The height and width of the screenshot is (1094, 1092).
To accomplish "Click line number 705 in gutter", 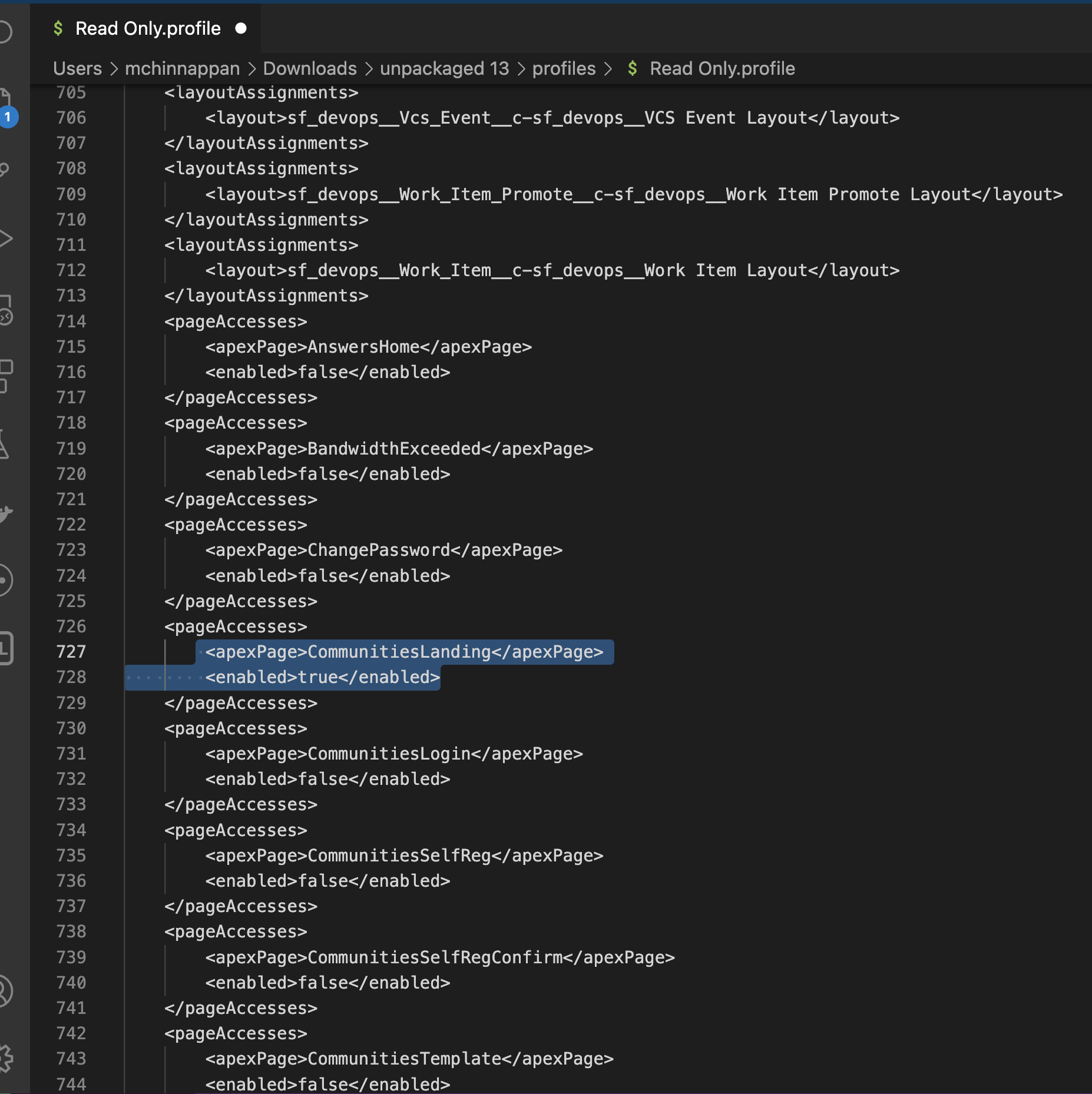I will [71, 92].
